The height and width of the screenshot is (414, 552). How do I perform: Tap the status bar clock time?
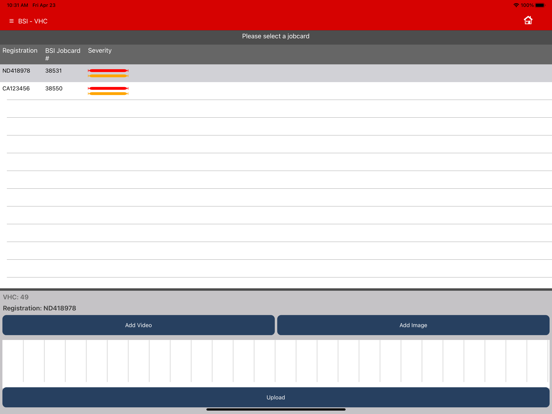17,5
